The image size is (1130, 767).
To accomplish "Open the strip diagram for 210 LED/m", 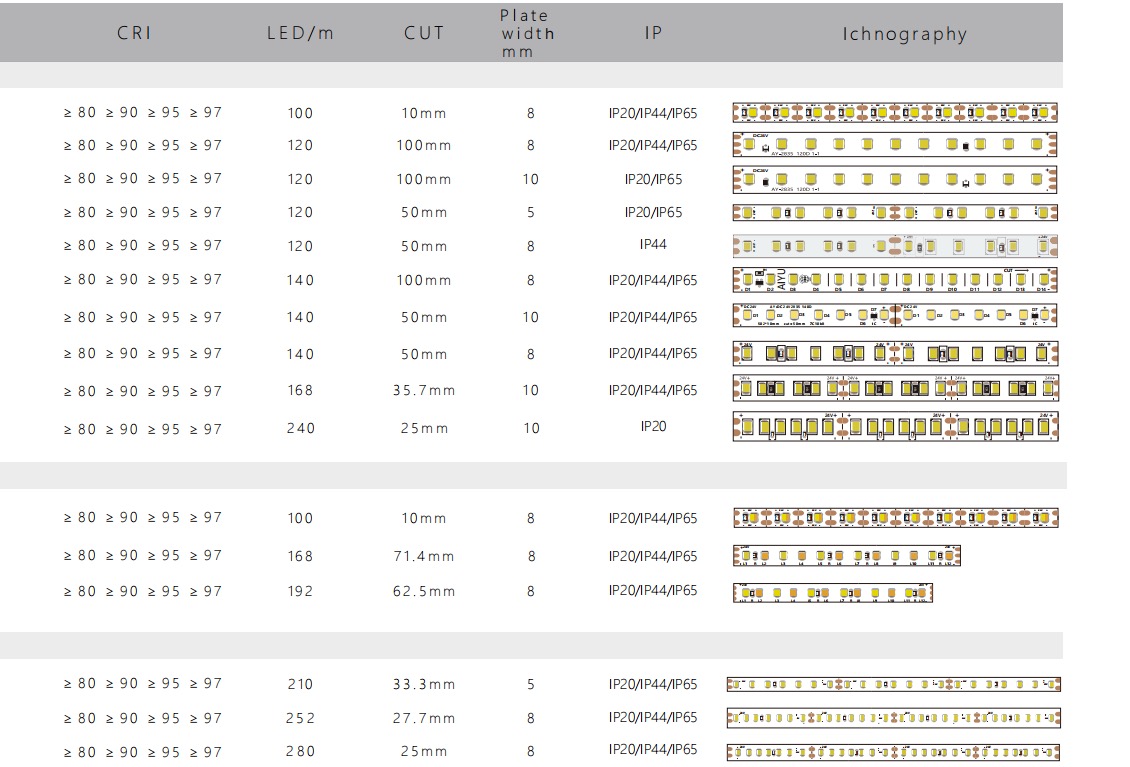I will (x=893, y=685).
